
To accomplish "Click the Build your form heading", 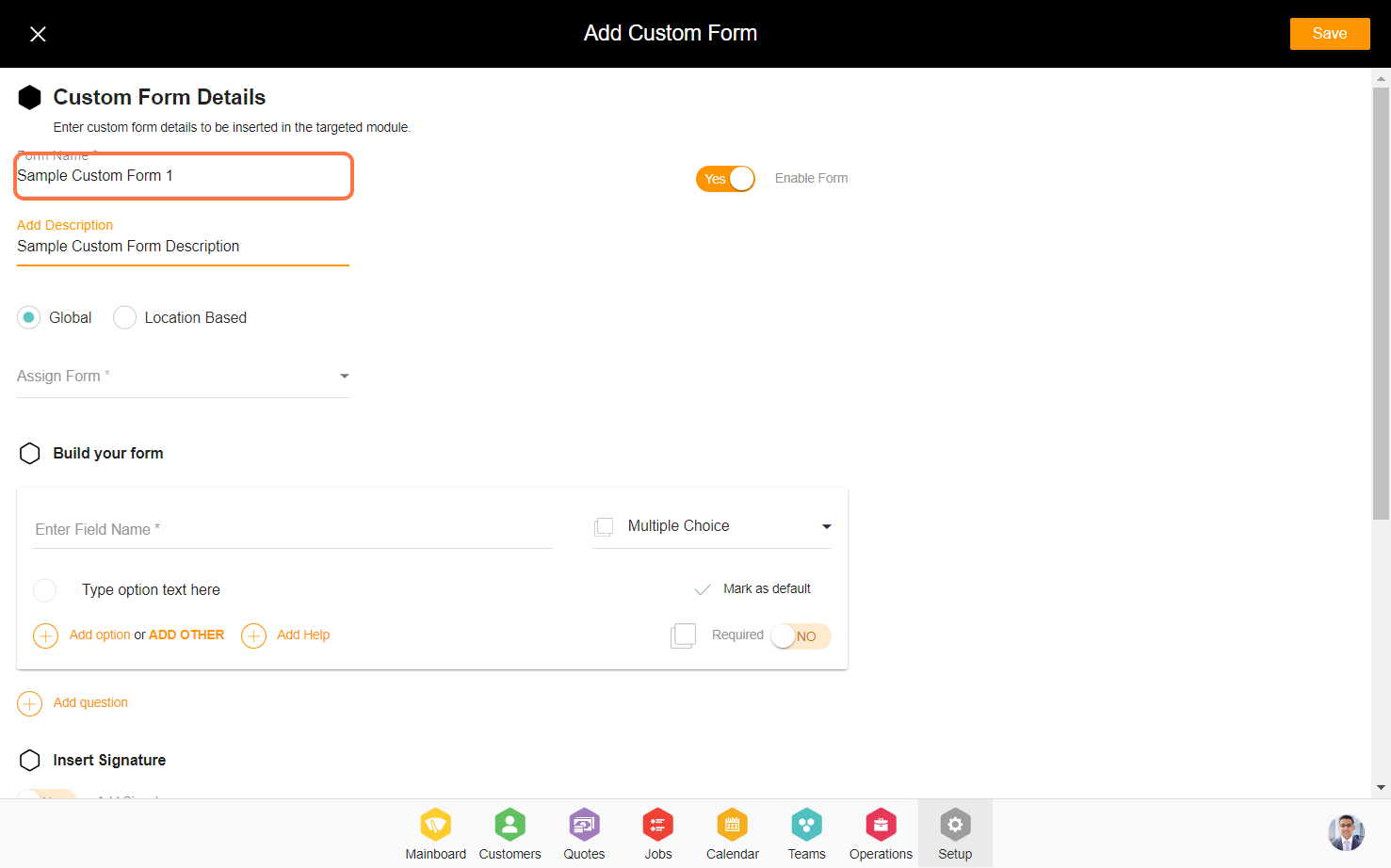I will (x=108, y=454).
